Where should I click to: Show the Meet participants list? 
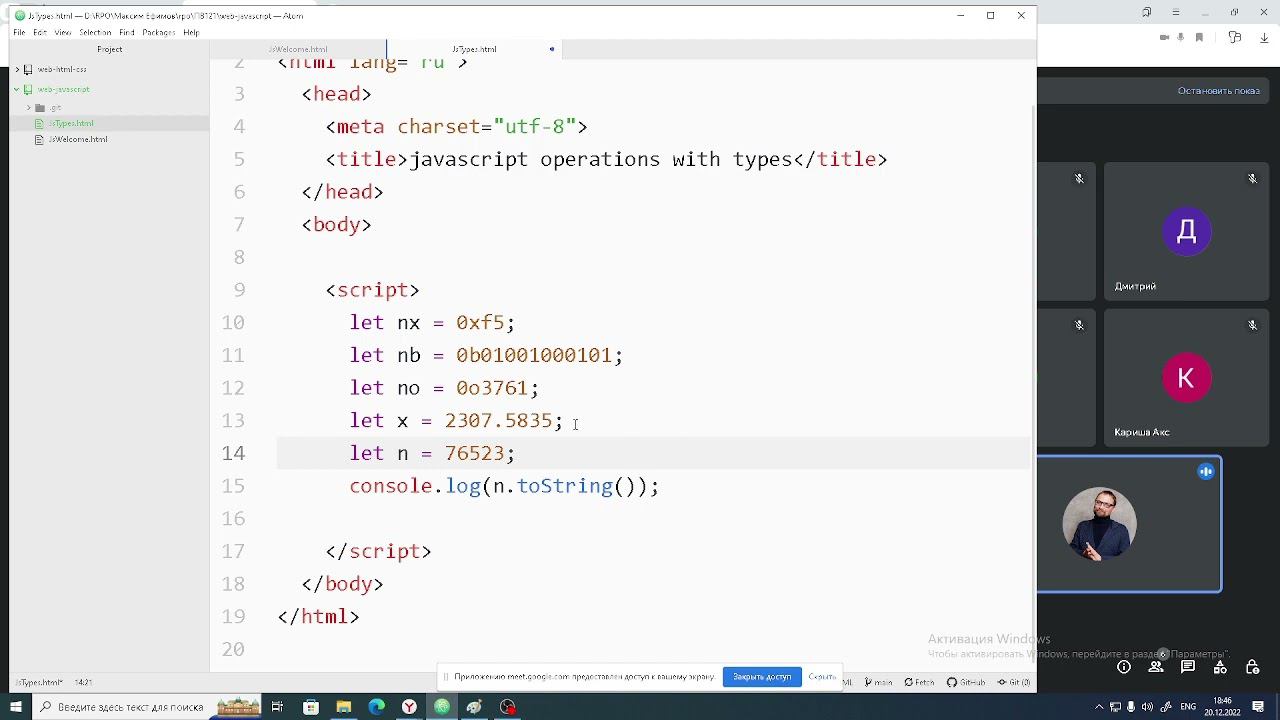tap(1157, 667)
